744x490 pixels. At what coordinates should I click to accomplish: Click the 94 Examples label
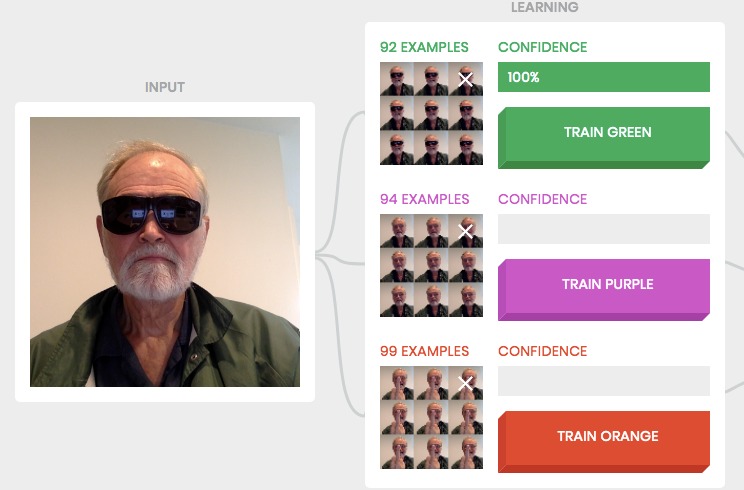[424, 199]
